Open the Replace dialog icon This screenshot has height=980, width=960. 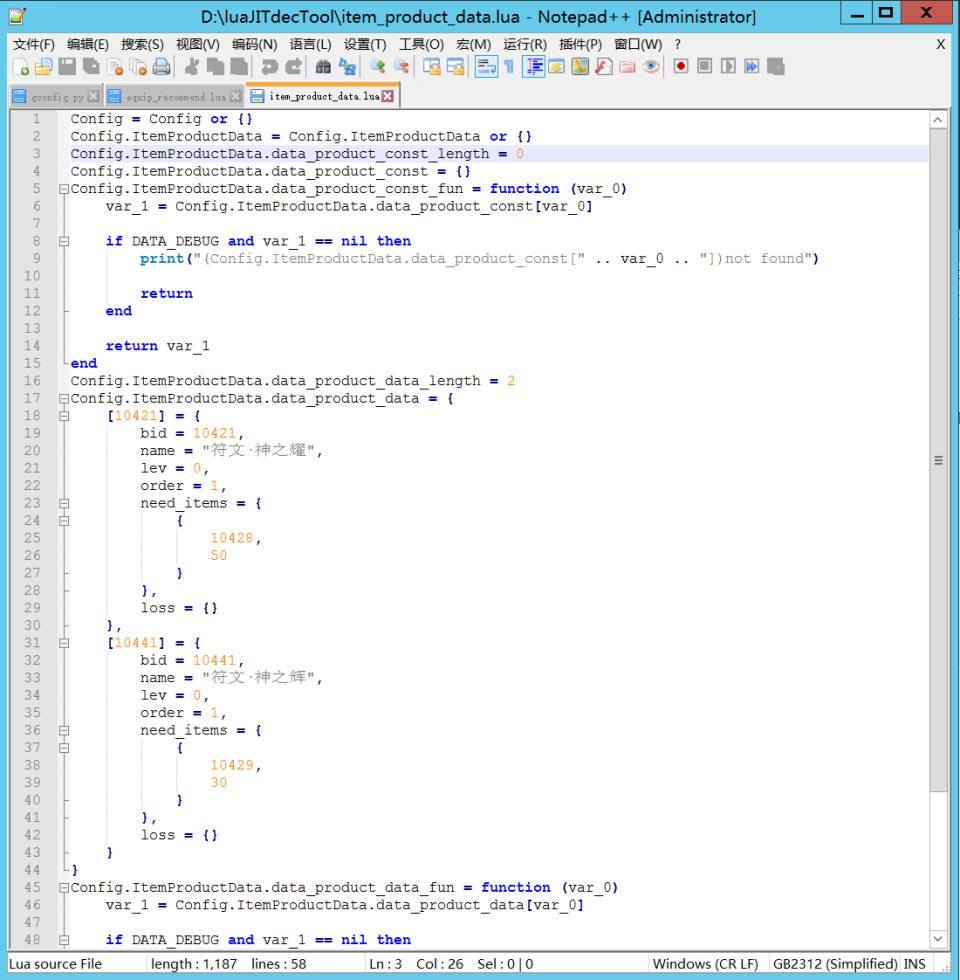[x=347, y=67]
